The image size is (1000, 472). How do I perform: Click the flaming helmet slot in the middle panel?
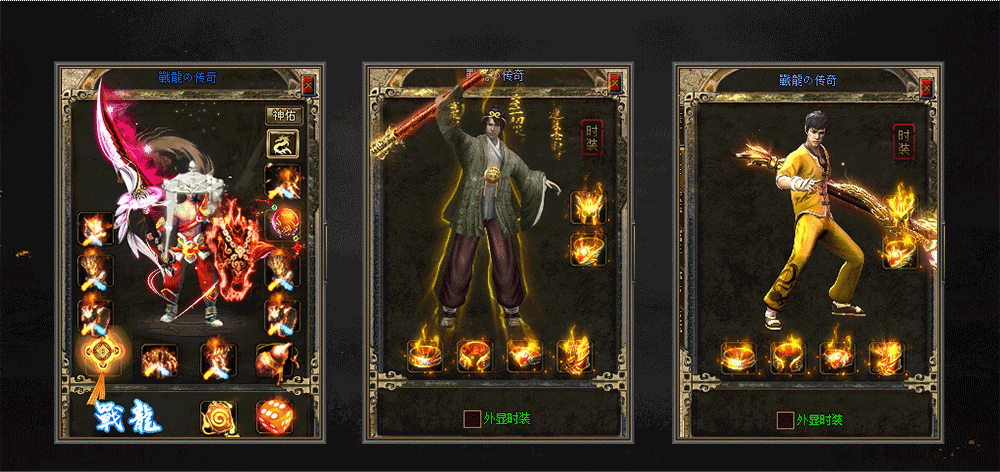589,207
